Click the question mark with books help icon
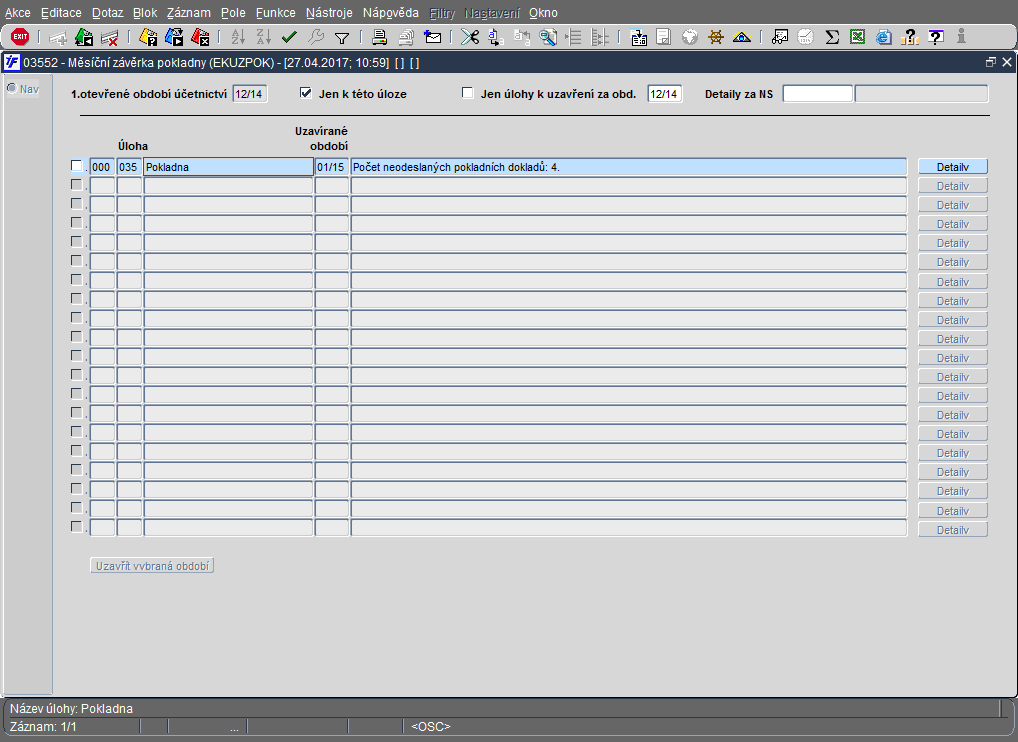 point(910,37)
